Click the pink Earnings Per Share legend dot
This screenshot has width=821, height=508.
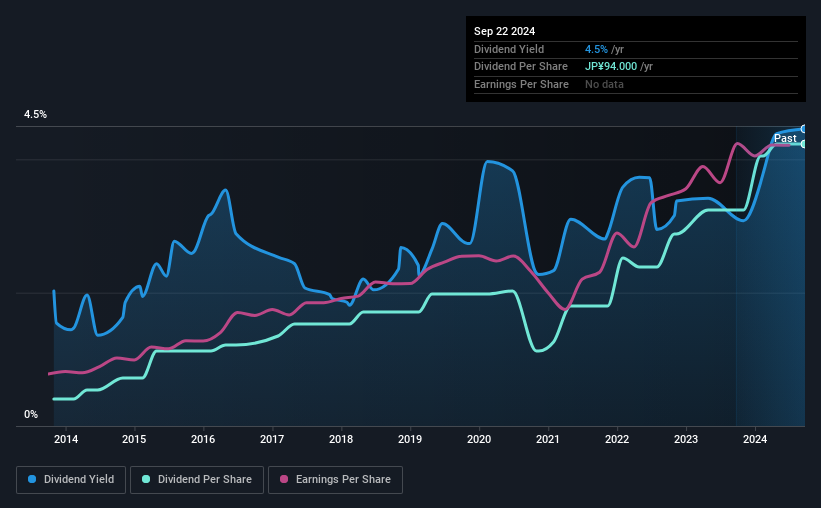tap(284, 479)
